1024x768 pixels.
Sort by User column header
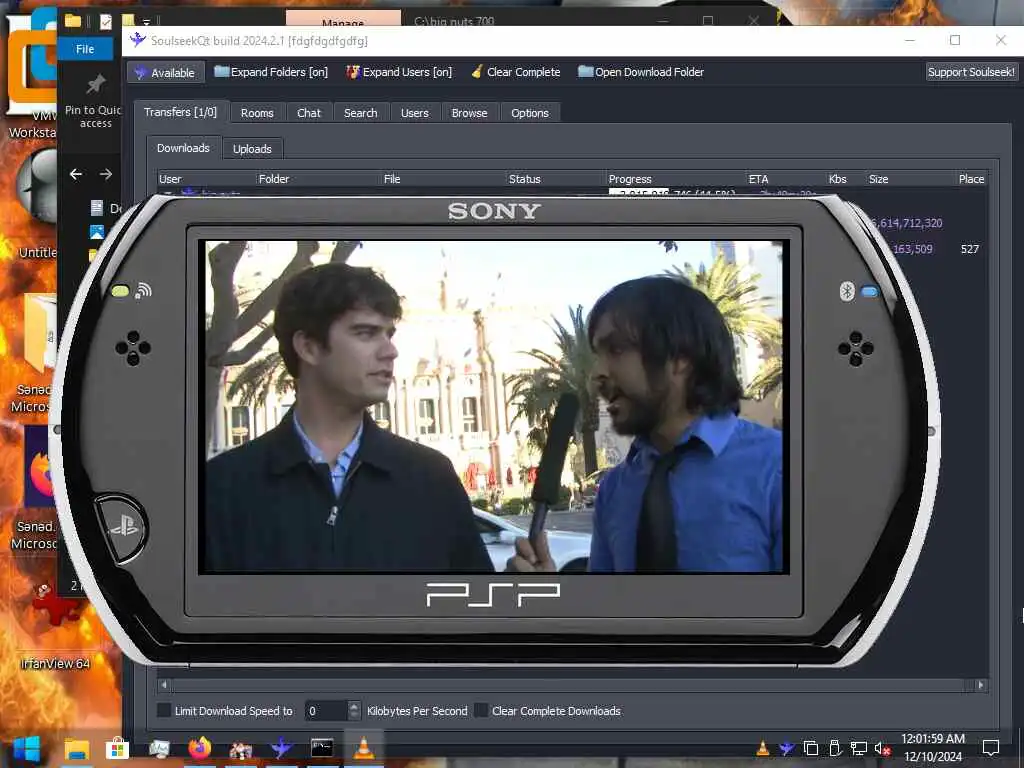206,179
